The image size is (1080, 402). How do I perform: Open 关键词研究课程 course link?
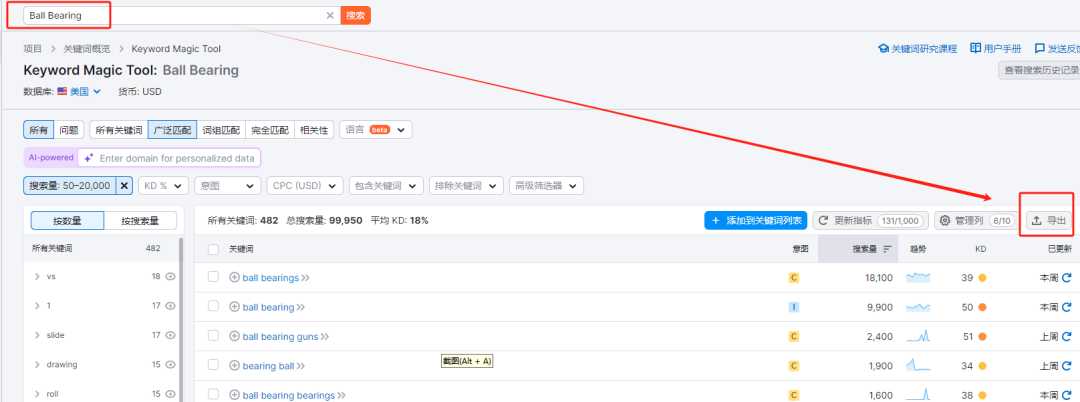(917, 49)
